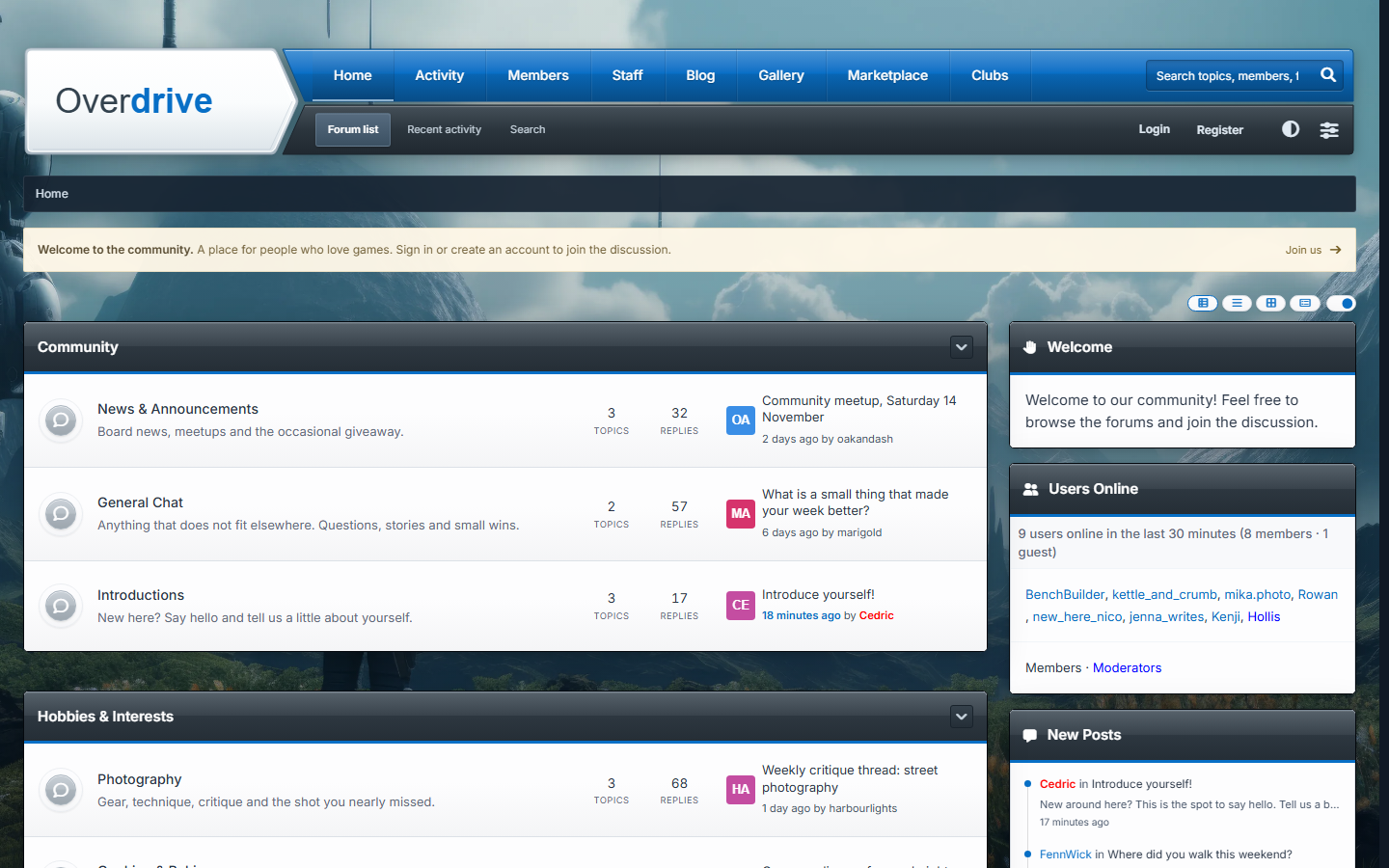
Task: Go to the Members menu item
Action: pyautogui.click(x=538, y=75)
